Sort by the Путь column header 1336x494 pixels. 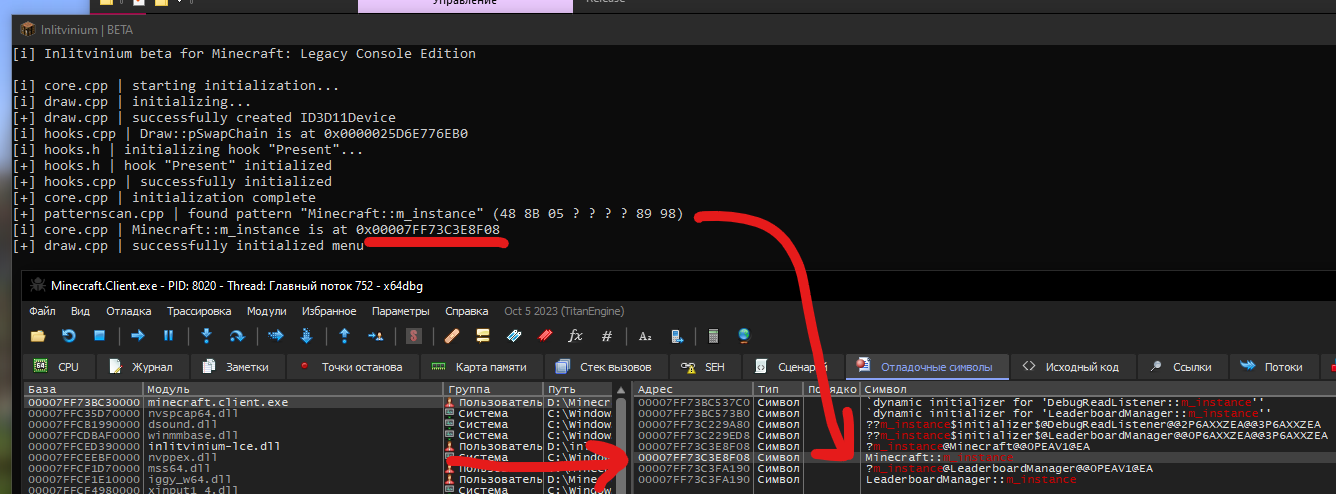[577, 389]
